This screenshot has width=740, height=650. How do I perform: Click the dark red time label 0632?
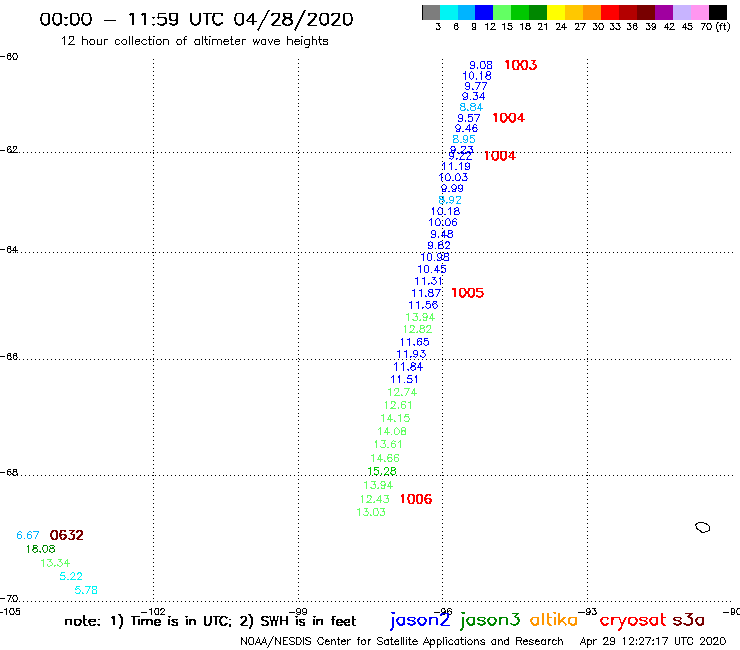coord(67,535)
